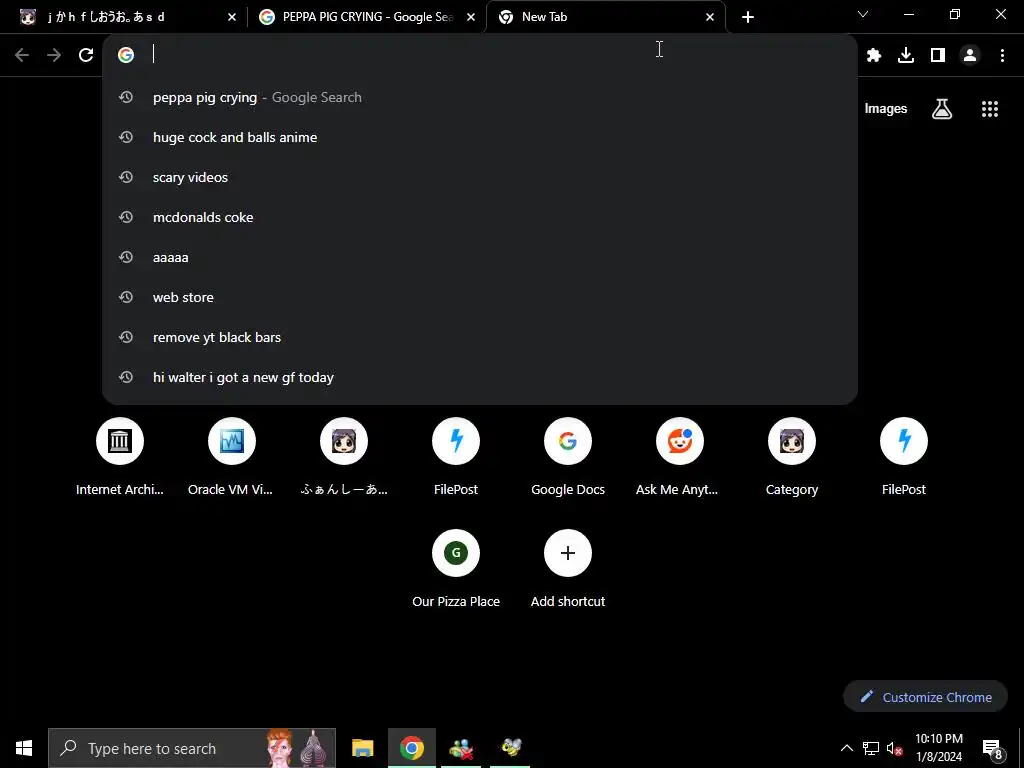Click the browser forward arrow
The image size is (1024, 768).
(54, 55)
